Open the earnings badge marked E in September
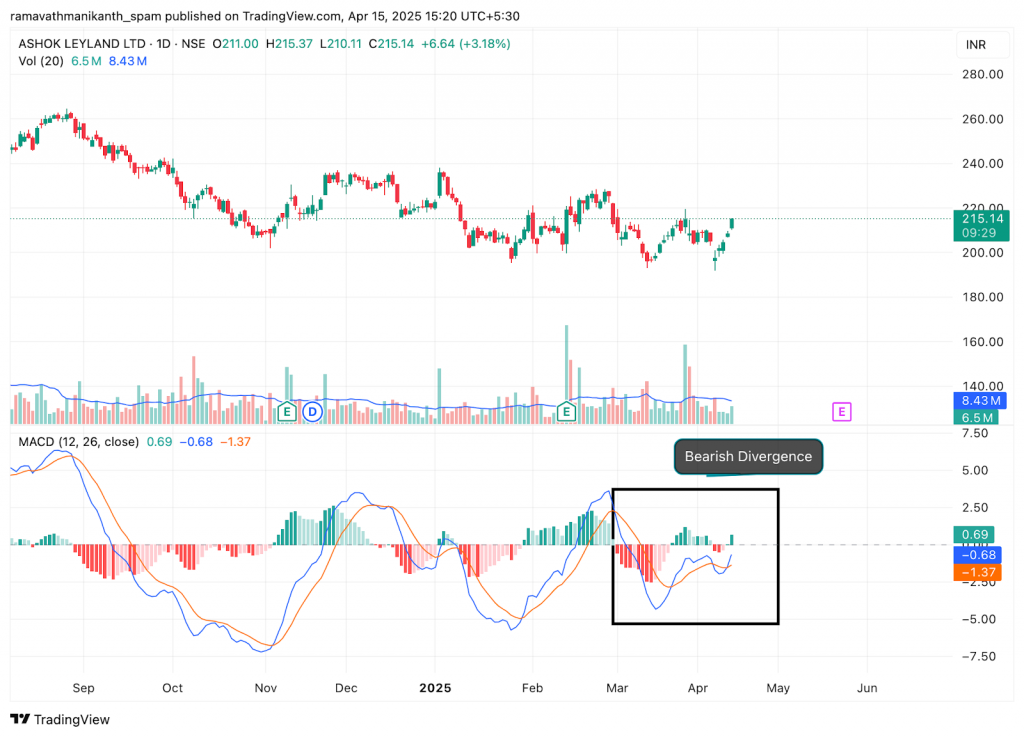The width and height of the screenshot is (1024, 737). (x=287, y=411)
